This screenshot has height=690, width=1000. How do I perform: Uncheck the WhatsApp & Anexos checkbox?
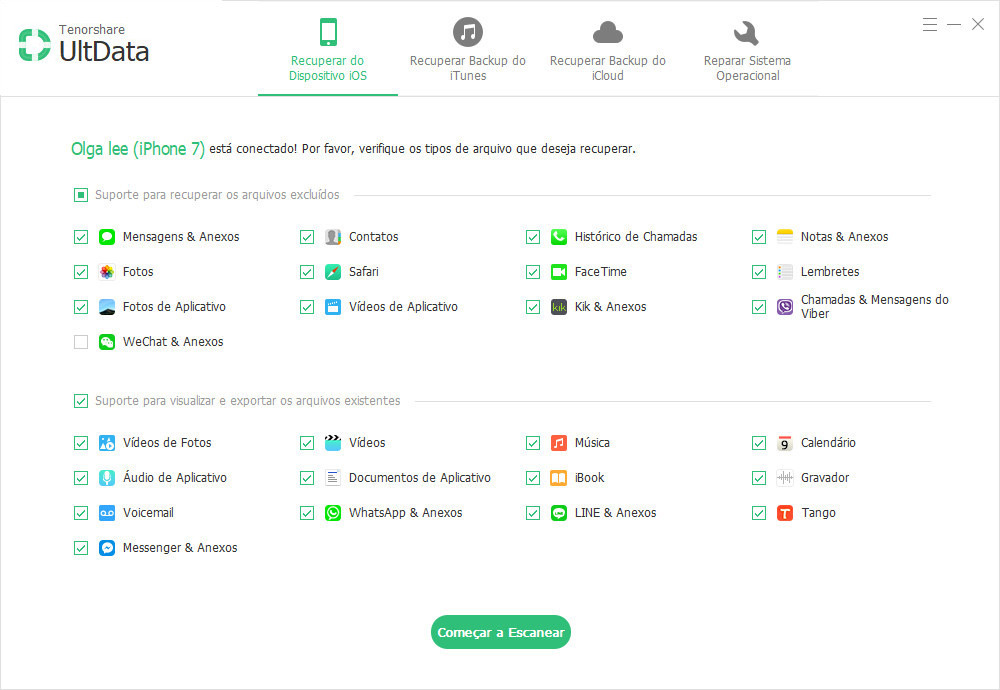[x=307, y=513]
